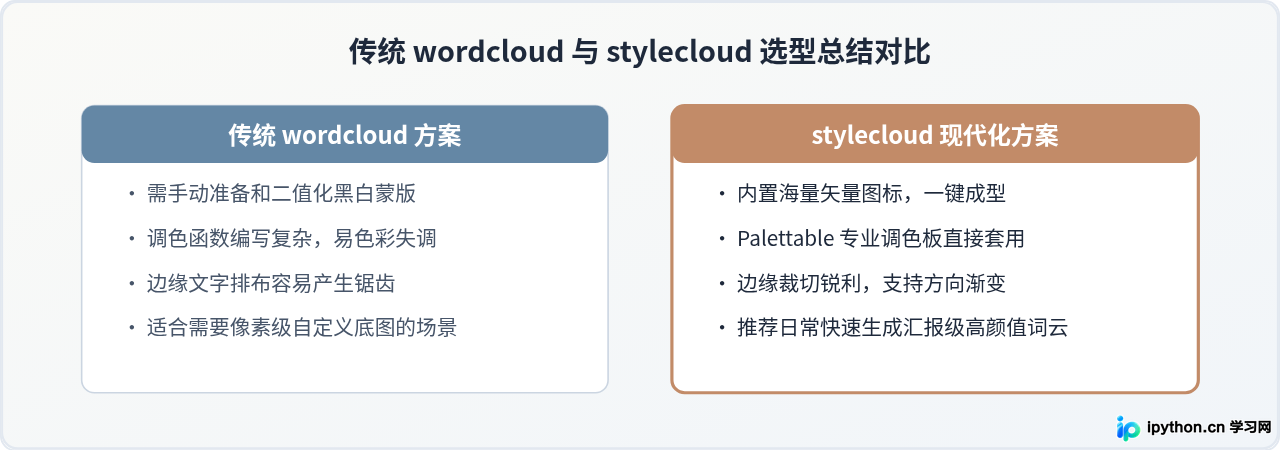Click the line 适合需要像素级自定义底图的场景
The image size is (1280, 451).
(x=301, y=327)
